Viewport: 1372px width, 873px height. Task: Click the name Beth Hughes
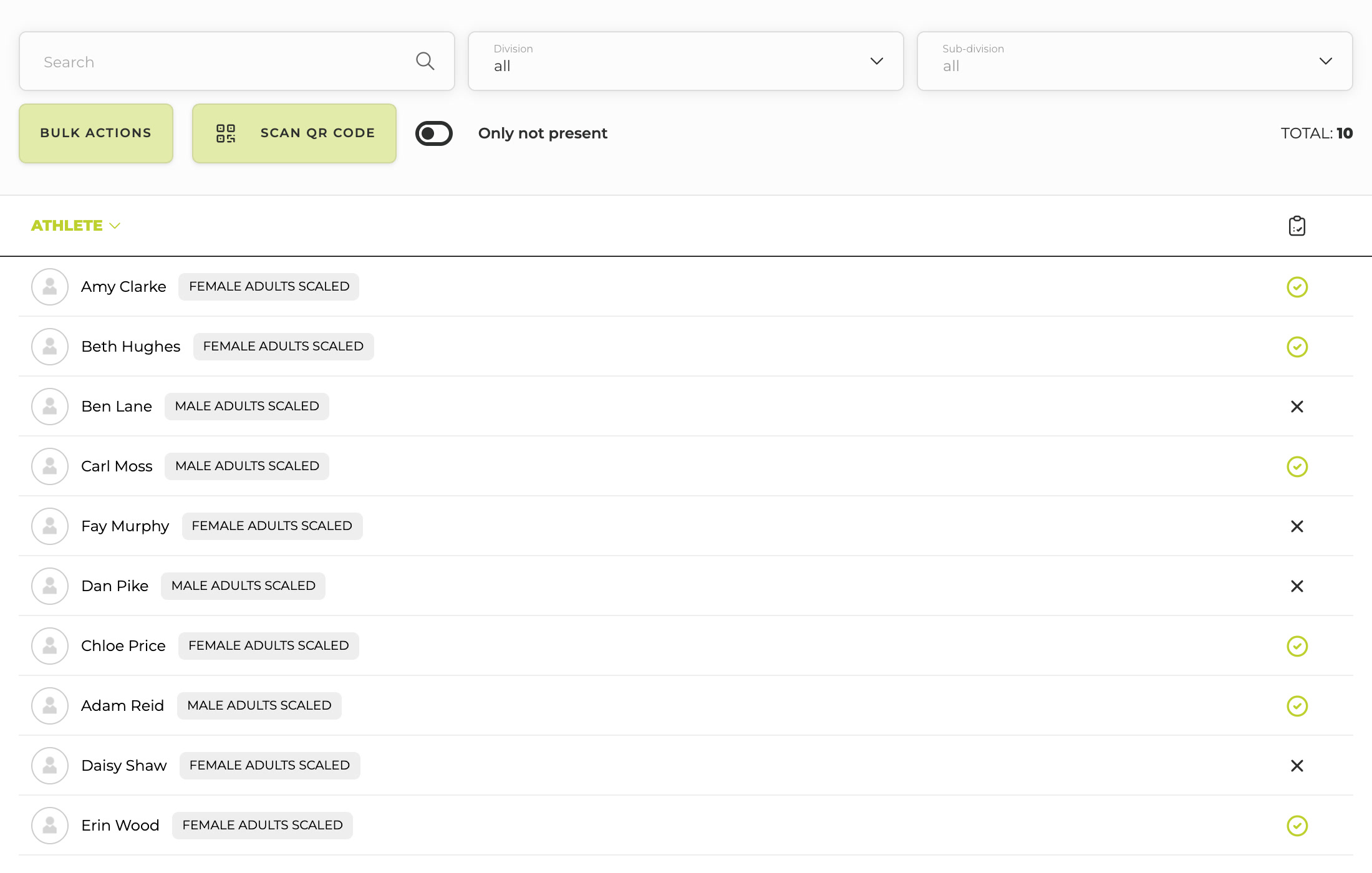tap(131, 347)
